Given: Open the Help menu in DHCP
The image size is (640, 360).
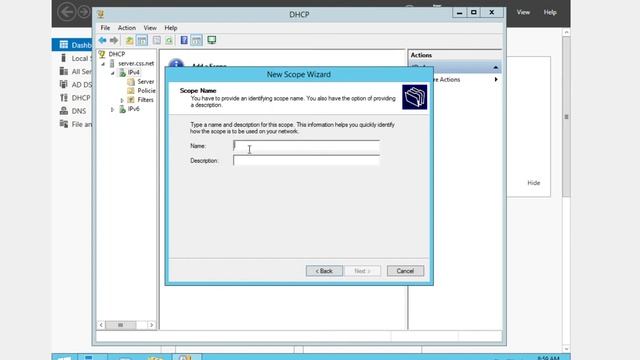Looking at the screenshot, I should click(171, 28).
